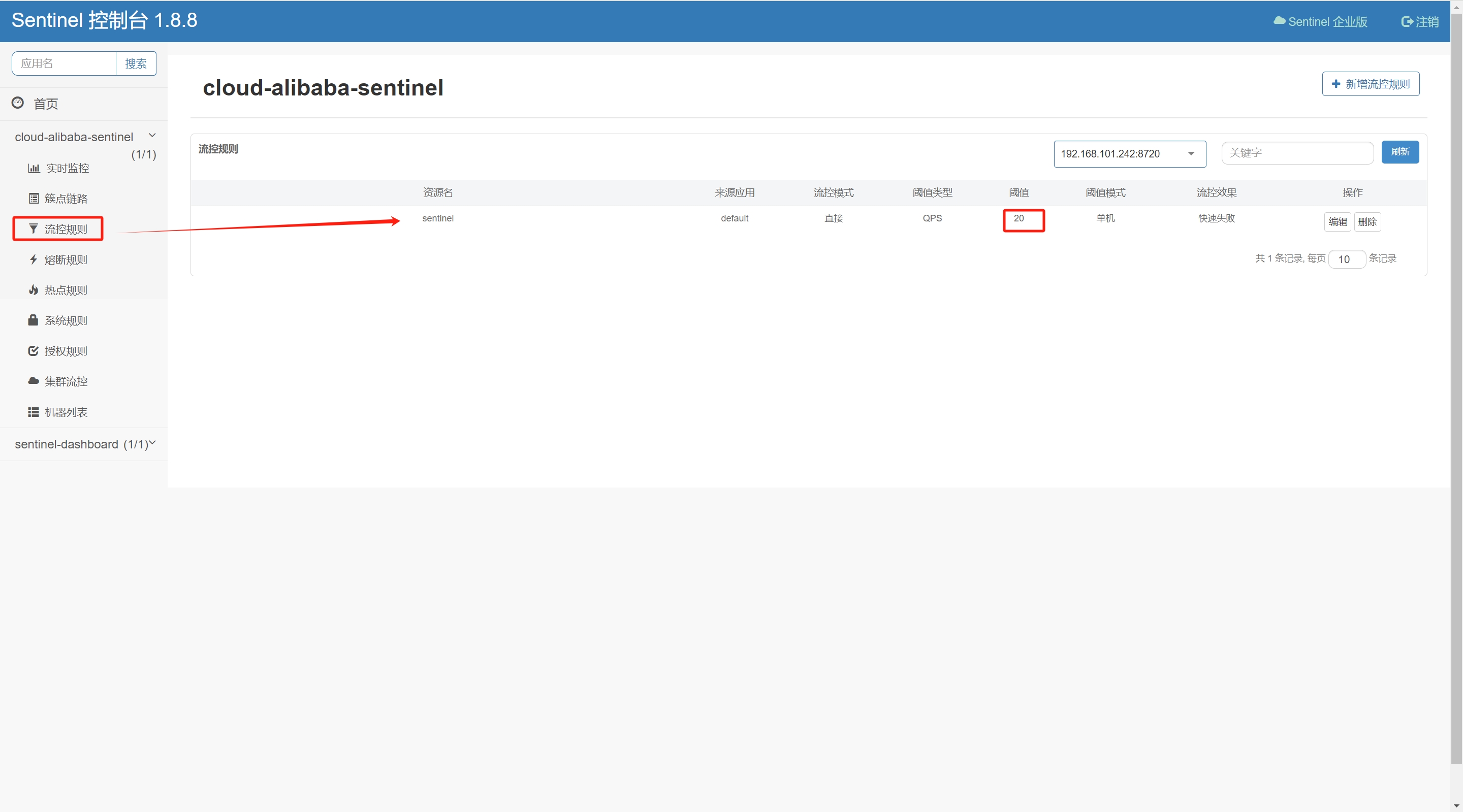Expand the sentinel-dashboard app entry

(x=152, y=443)
